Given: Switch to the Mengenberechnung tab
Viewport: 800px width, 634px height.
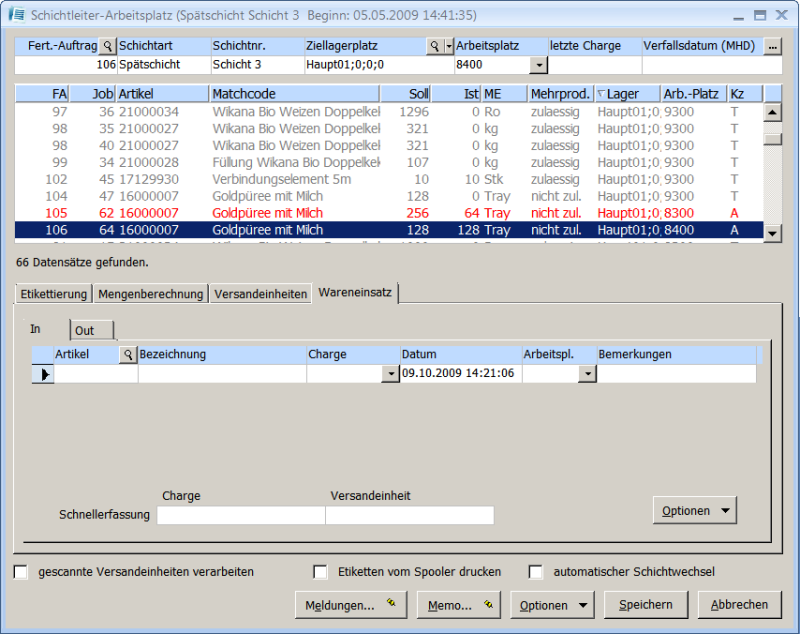Looking at the screenshot, I should [x=152, y=294].
